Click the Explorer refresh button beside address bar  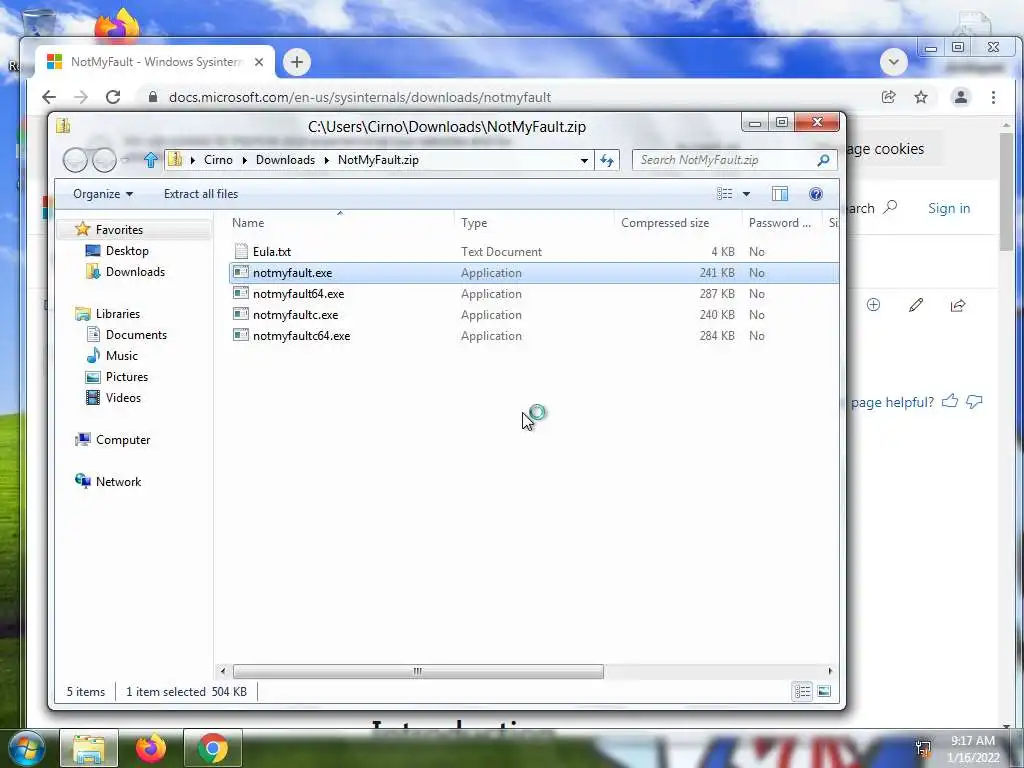[607, 160]
